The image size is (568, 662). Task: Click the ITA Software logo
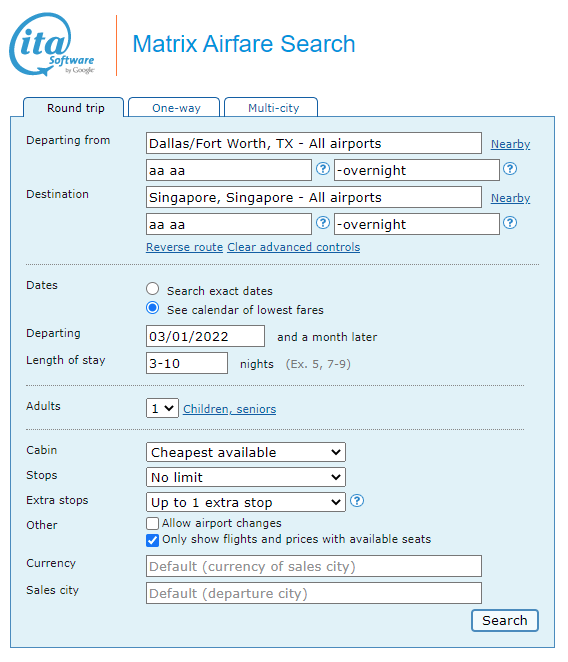click(52, 44)
